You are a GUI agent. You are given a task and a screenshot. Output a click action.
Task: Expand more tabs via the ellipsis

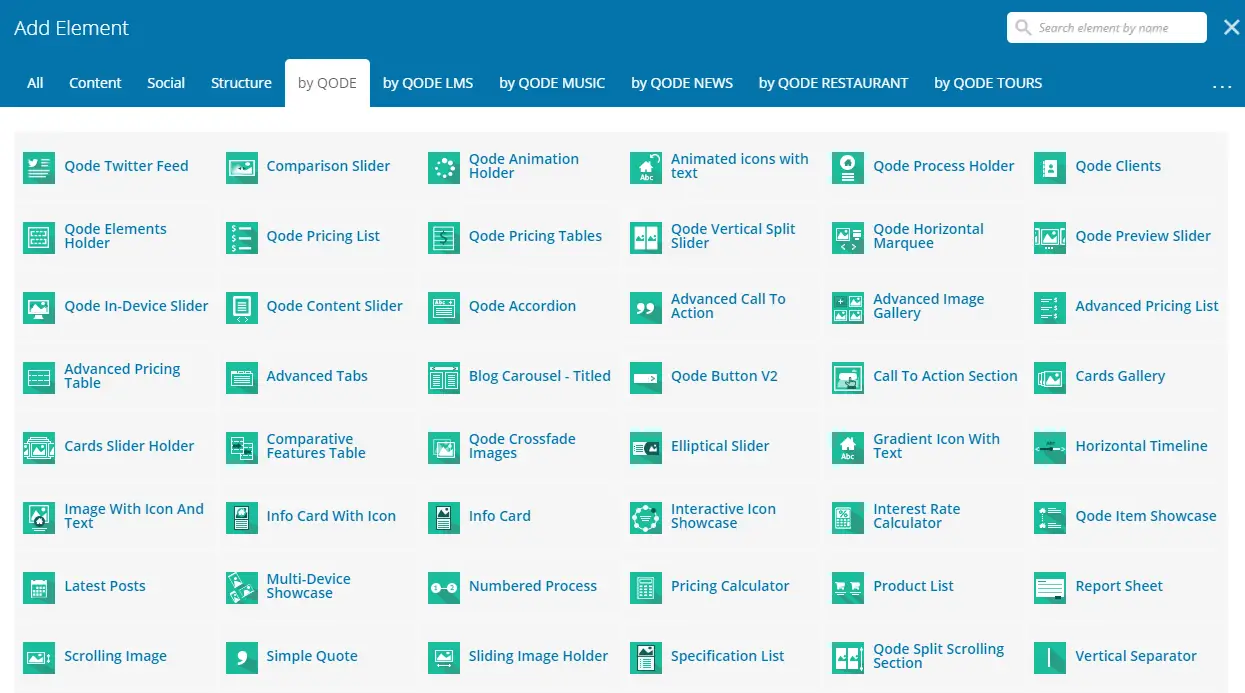coord(1222,85)
